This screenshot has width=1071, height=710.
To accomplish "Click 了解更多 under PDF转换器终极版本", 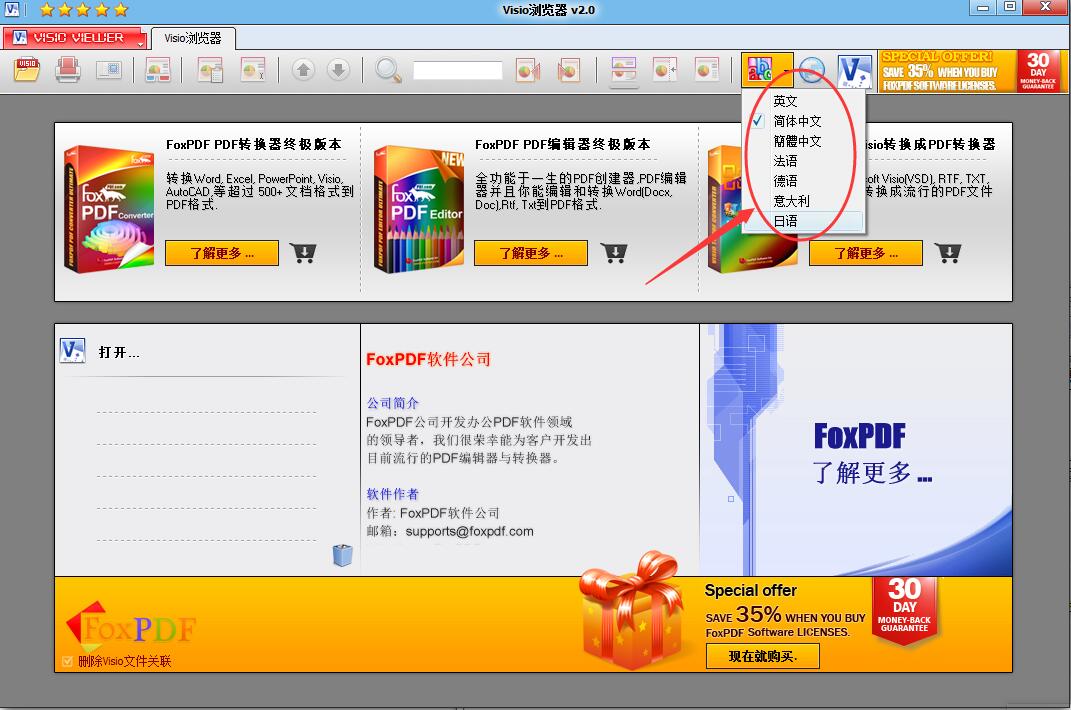I will click(222, 253).
